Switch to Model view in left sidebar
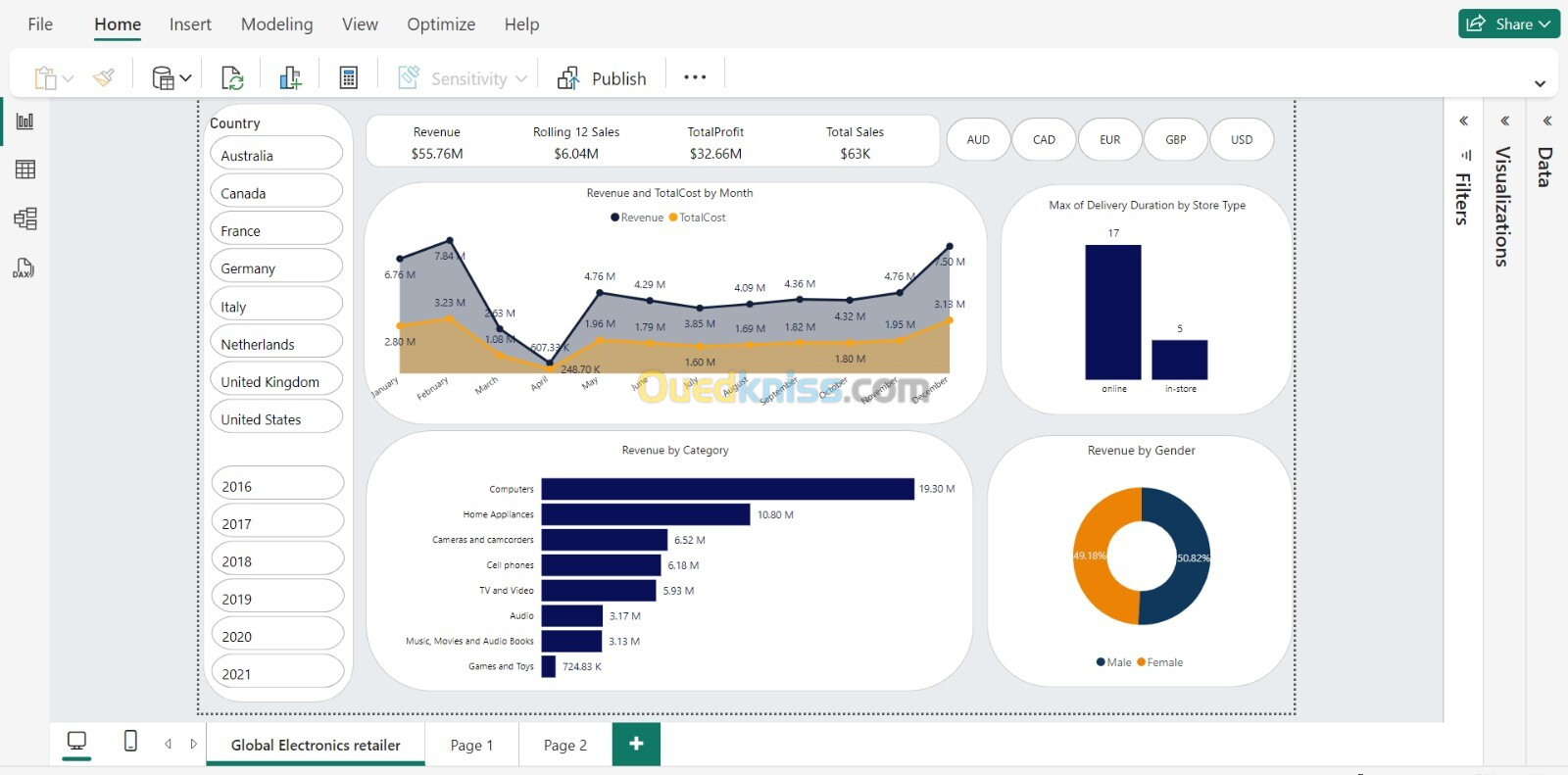1568x775 pixels. click(x=25, y=218)
